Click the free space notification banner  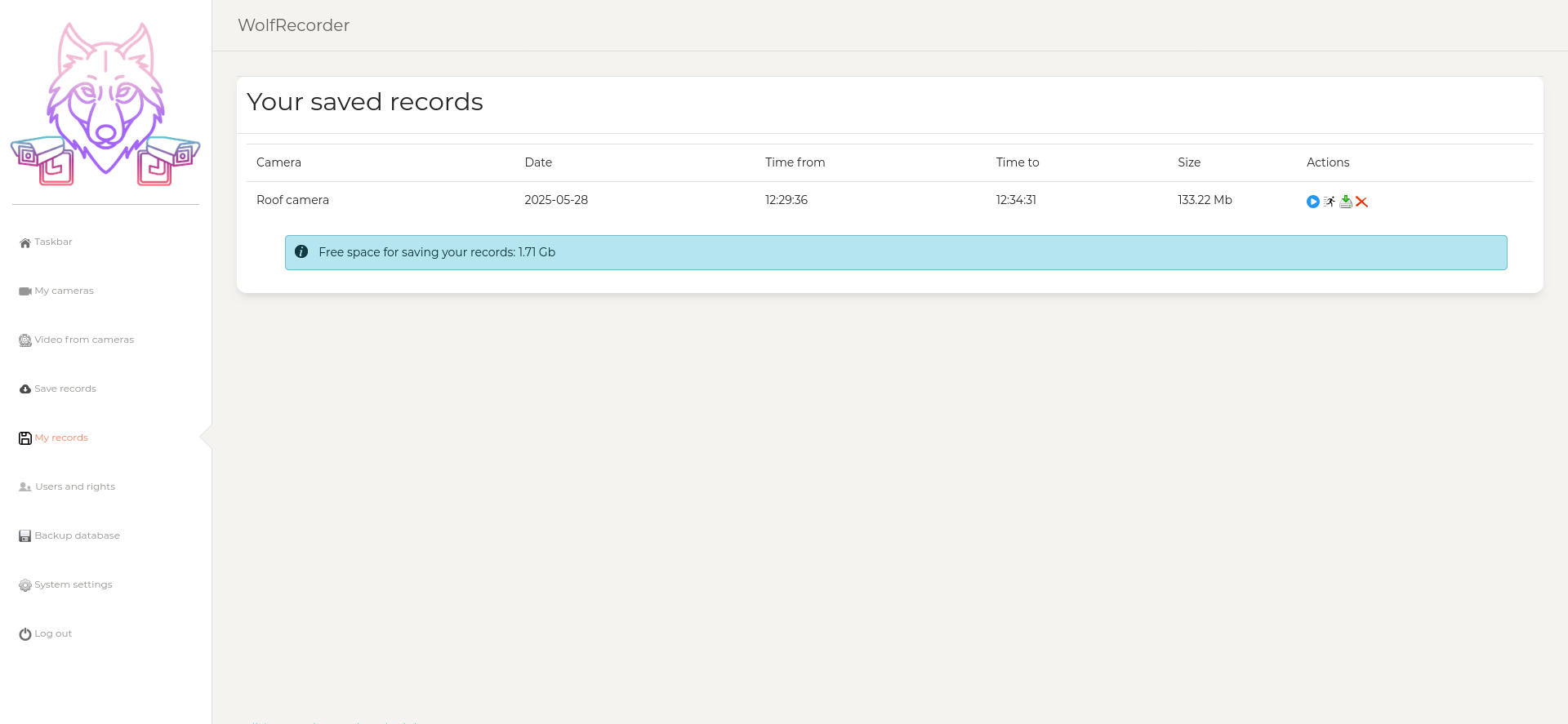point(895,252)
